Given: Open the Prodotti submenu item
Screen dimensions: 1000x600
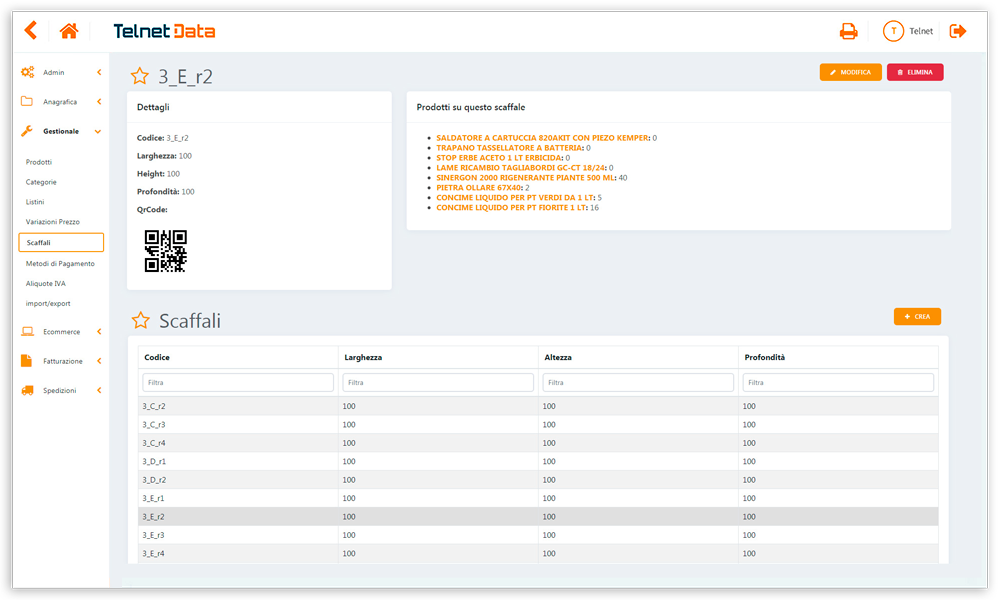Looking at the screenshot, I should tap(39, 162).
